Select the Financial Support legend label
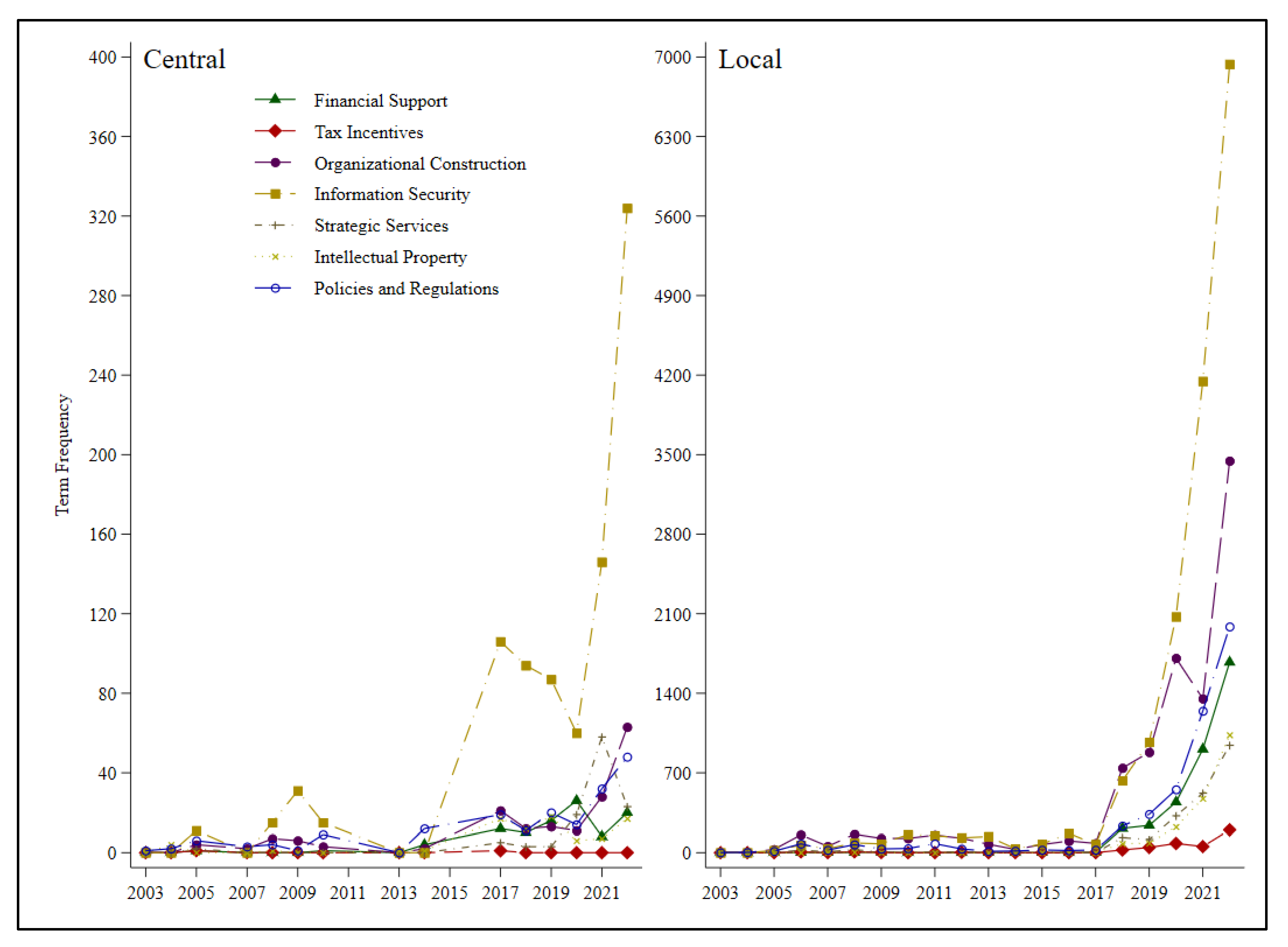The width and height of the screenshot is (1288, 947). coord(381,101)
